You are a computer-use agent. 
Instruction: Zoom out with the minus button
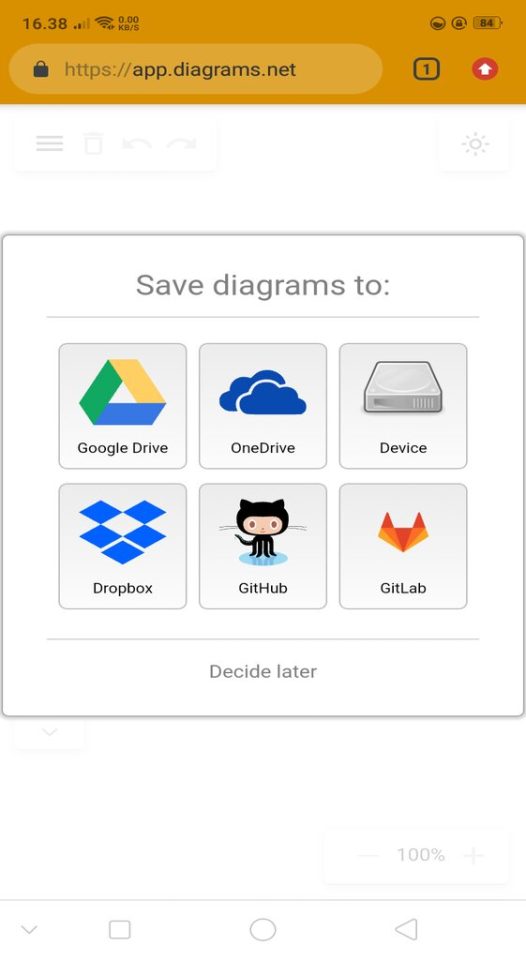pyautogui.click(x=369, y=855)
